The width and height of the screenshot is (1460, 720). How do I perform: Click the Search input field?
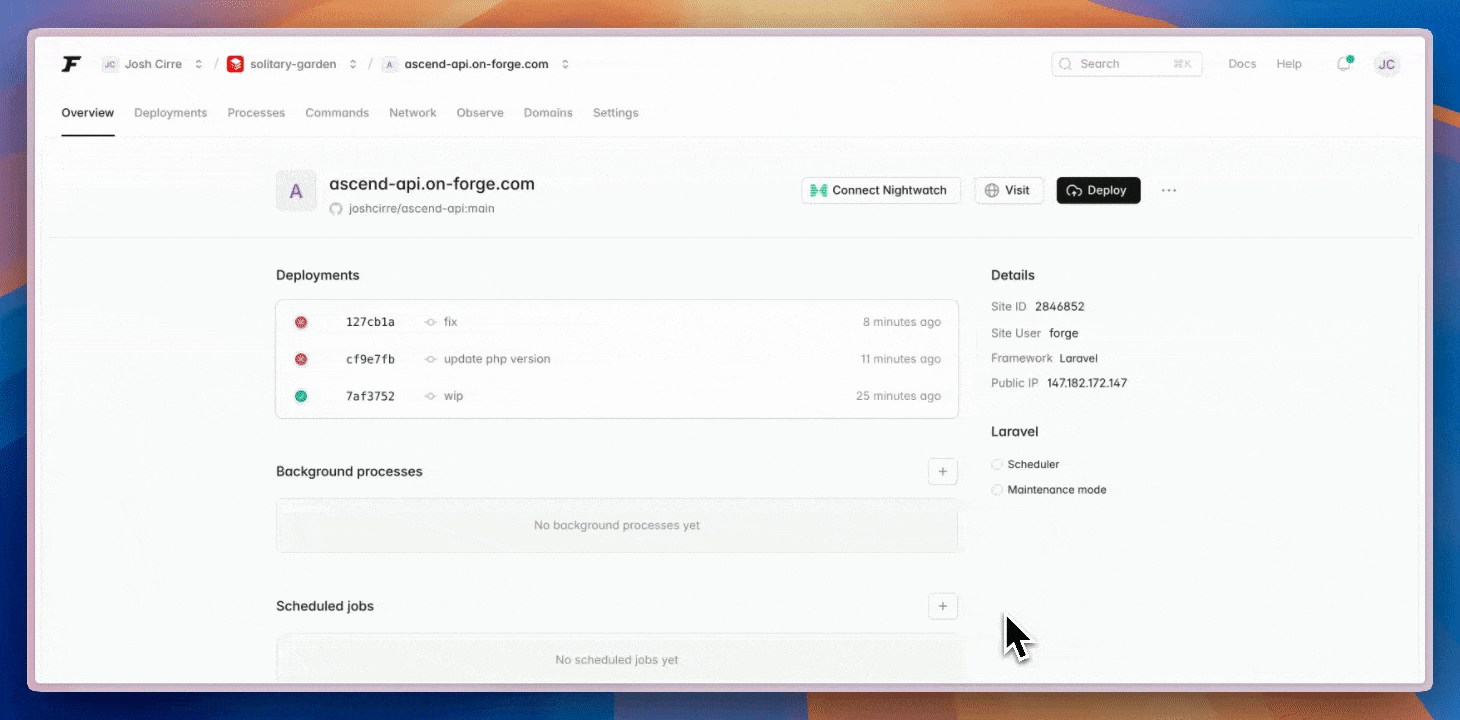pos(1120,64)
